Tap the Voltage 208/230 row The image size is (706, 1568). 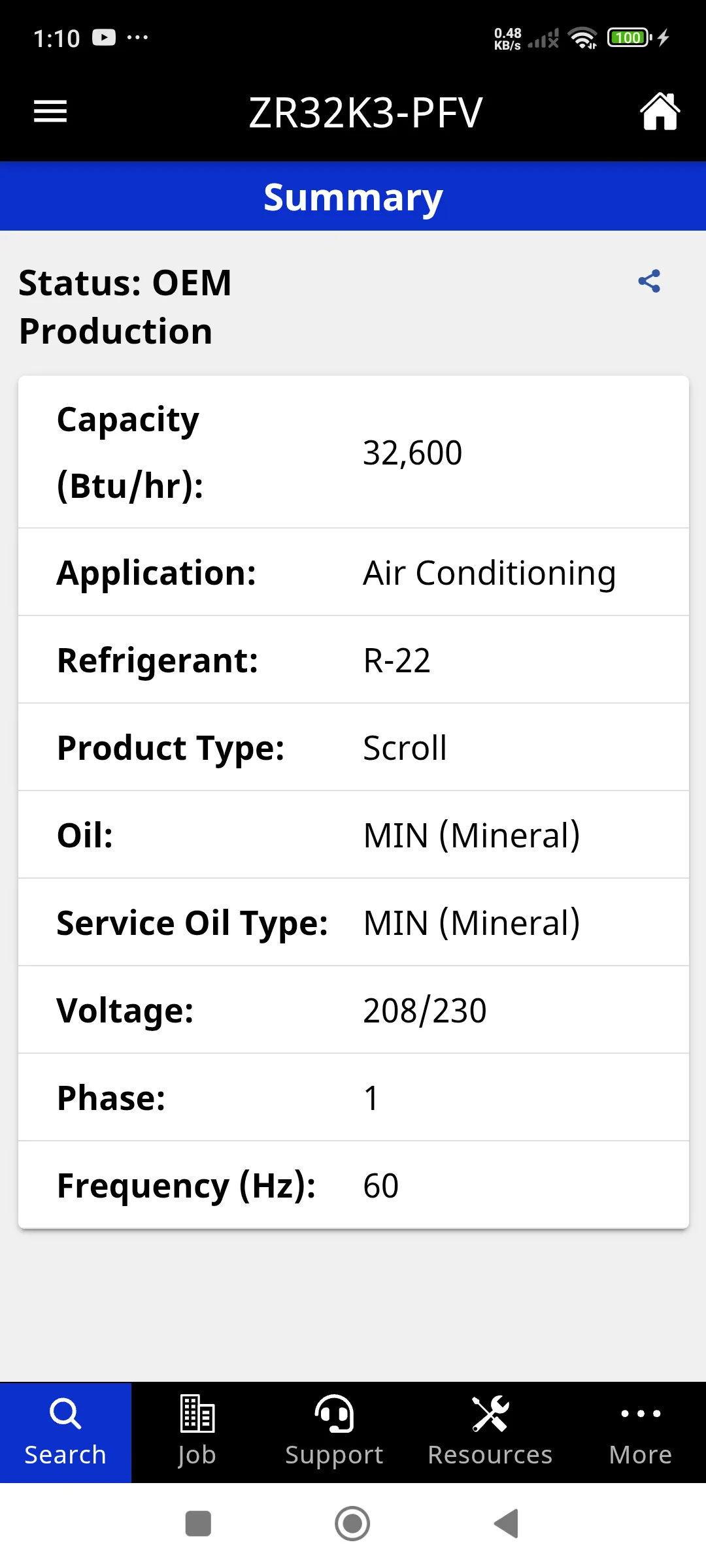click(354, 1010)
